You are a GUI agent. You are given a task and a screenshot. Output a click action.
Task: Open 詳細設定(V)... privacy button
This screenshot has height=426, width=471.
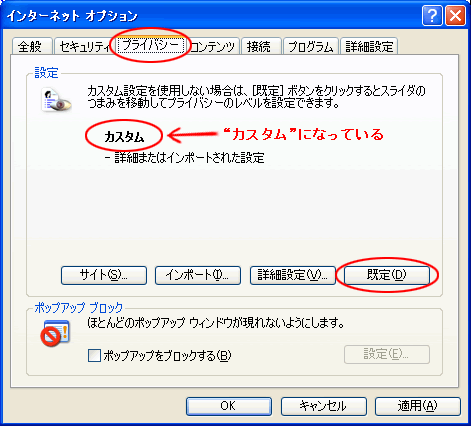coord(292,275)
